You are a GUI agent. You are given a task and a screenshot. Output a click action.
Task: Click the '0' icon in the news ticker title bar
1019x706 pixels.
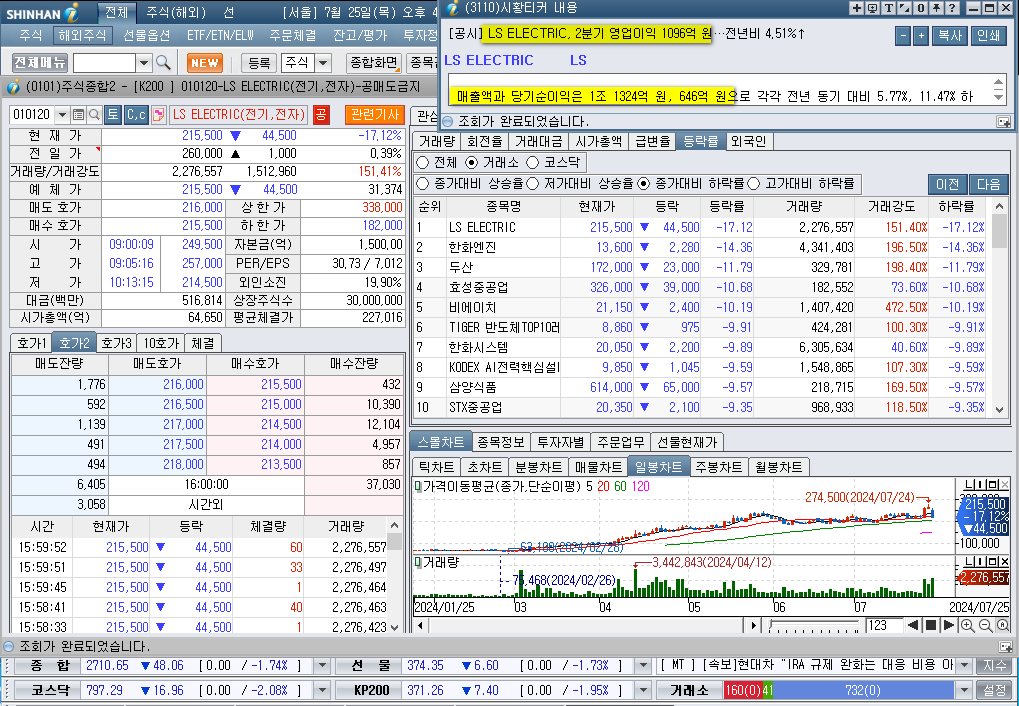click(921, 8)
